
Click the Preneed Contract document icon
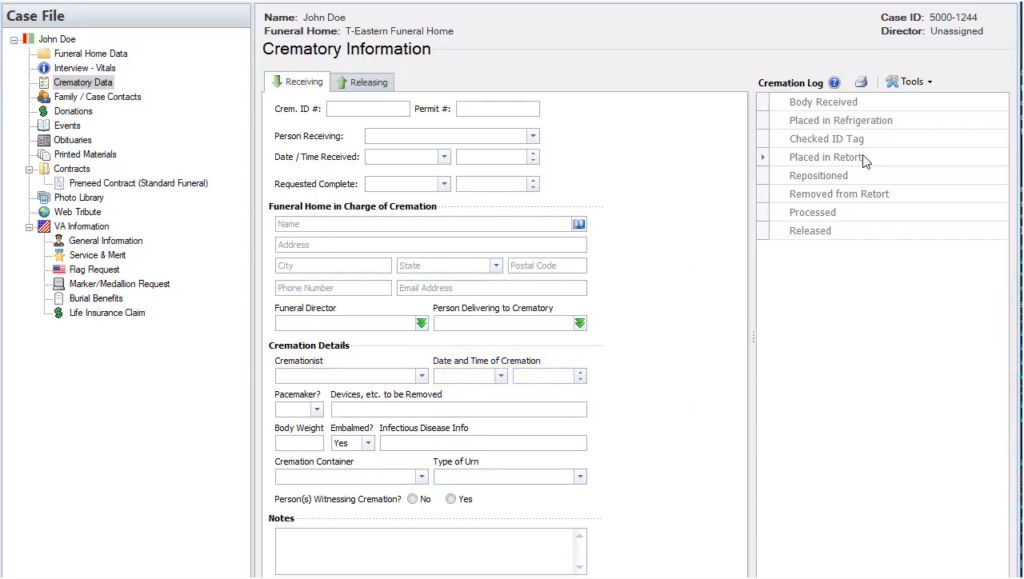(59, 183)
